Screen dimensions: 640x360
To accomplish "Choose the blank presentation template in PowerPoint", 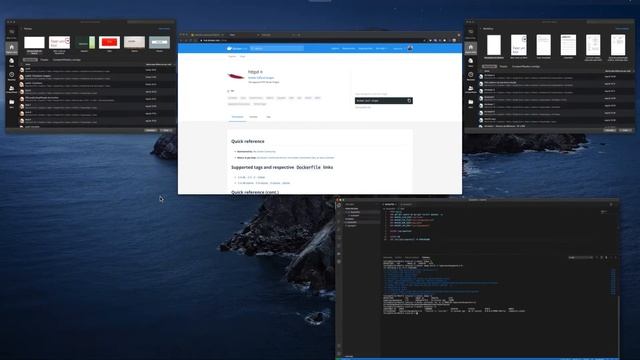I will [x=34, y=42].
